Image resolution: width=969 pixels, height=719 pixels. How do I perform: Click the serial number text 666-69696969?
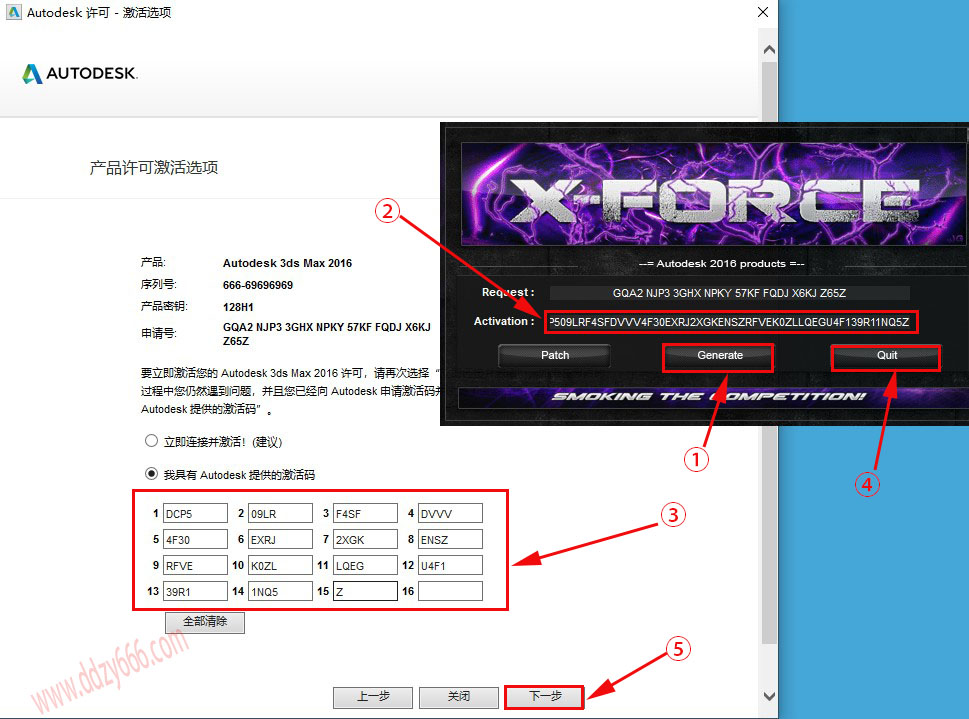[x=258, y=285]
